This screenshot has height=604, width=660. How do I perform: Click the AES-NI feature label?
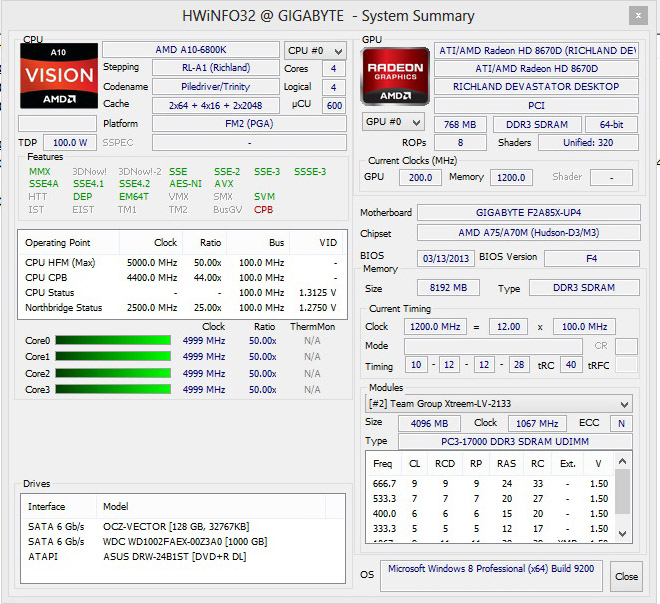click(x=186, y=184)
